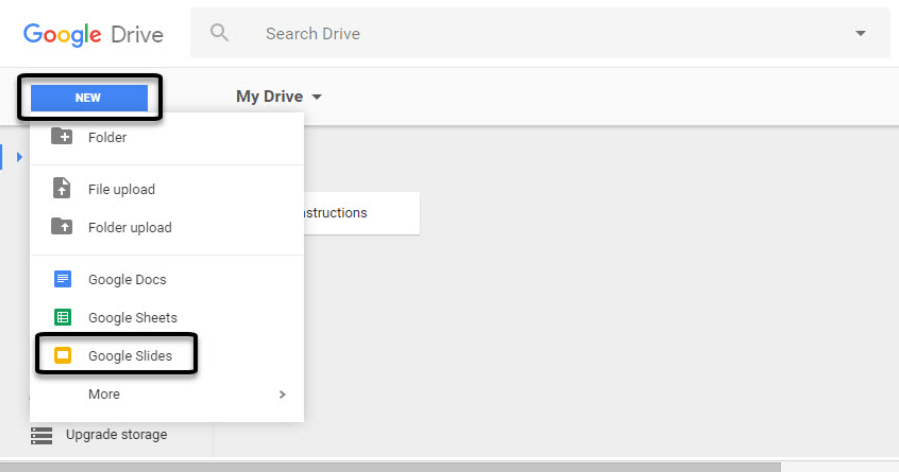Image resolution: width=899 pixels, height=472 pixels.
Task: Choose the Google Slides text label in menu
Action: [130, 356]
